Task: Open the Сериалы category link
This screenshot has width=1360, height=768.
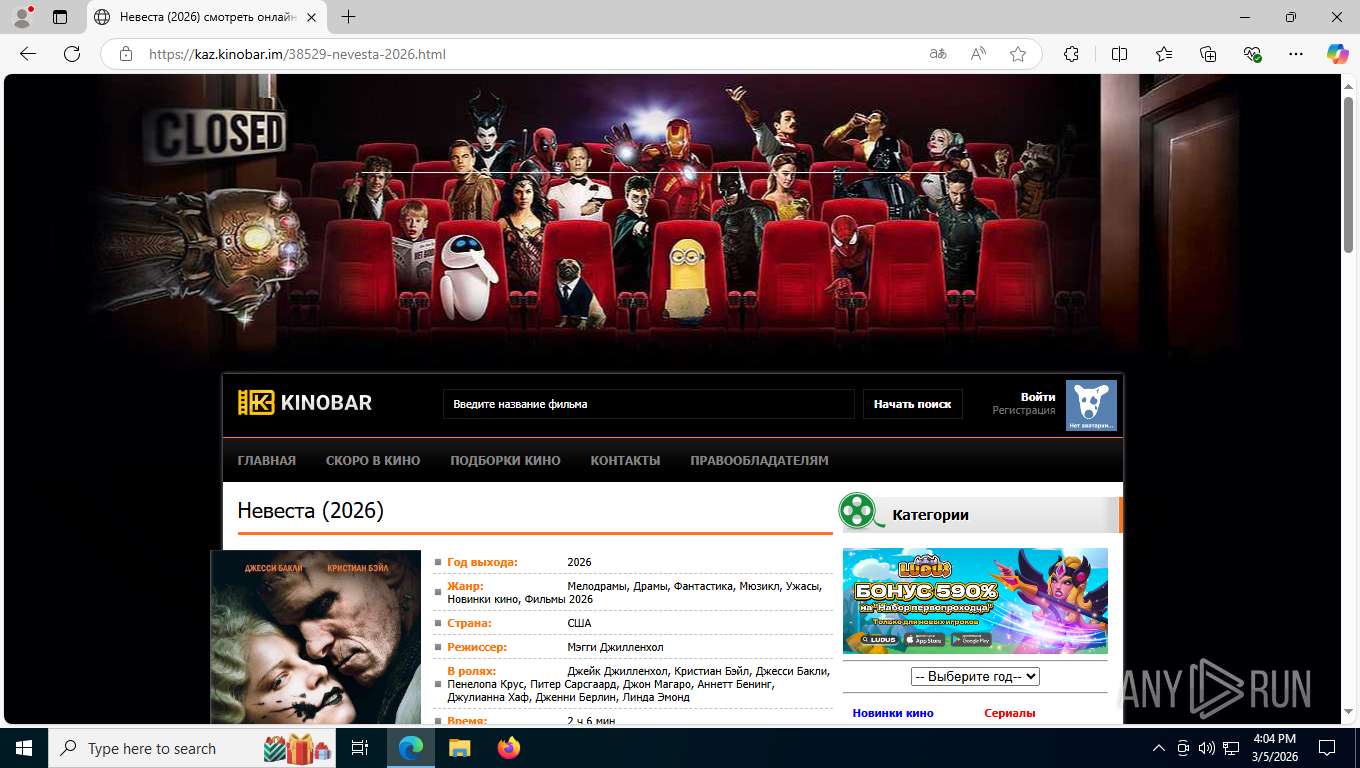Action: [1010, 713]
